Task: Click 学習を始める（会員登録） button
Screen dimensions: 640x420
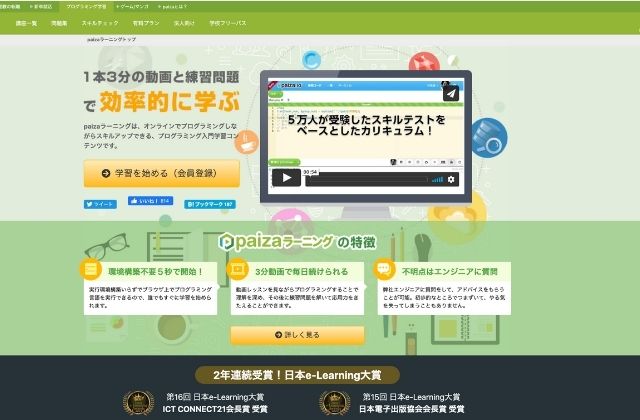Action: (x=162, y=173)
